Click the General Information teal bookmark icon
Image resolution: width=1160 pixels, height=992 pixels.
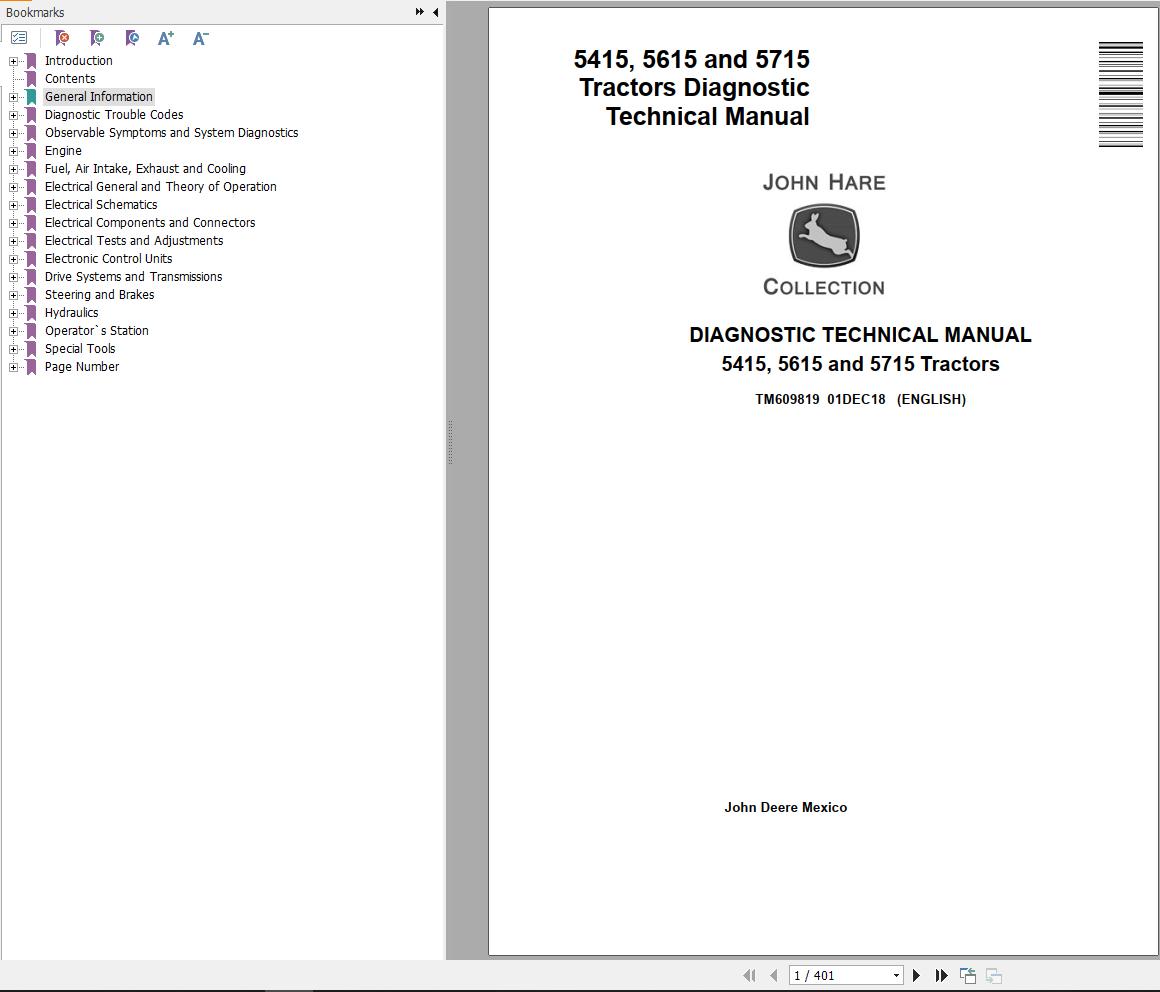(31, 97)
